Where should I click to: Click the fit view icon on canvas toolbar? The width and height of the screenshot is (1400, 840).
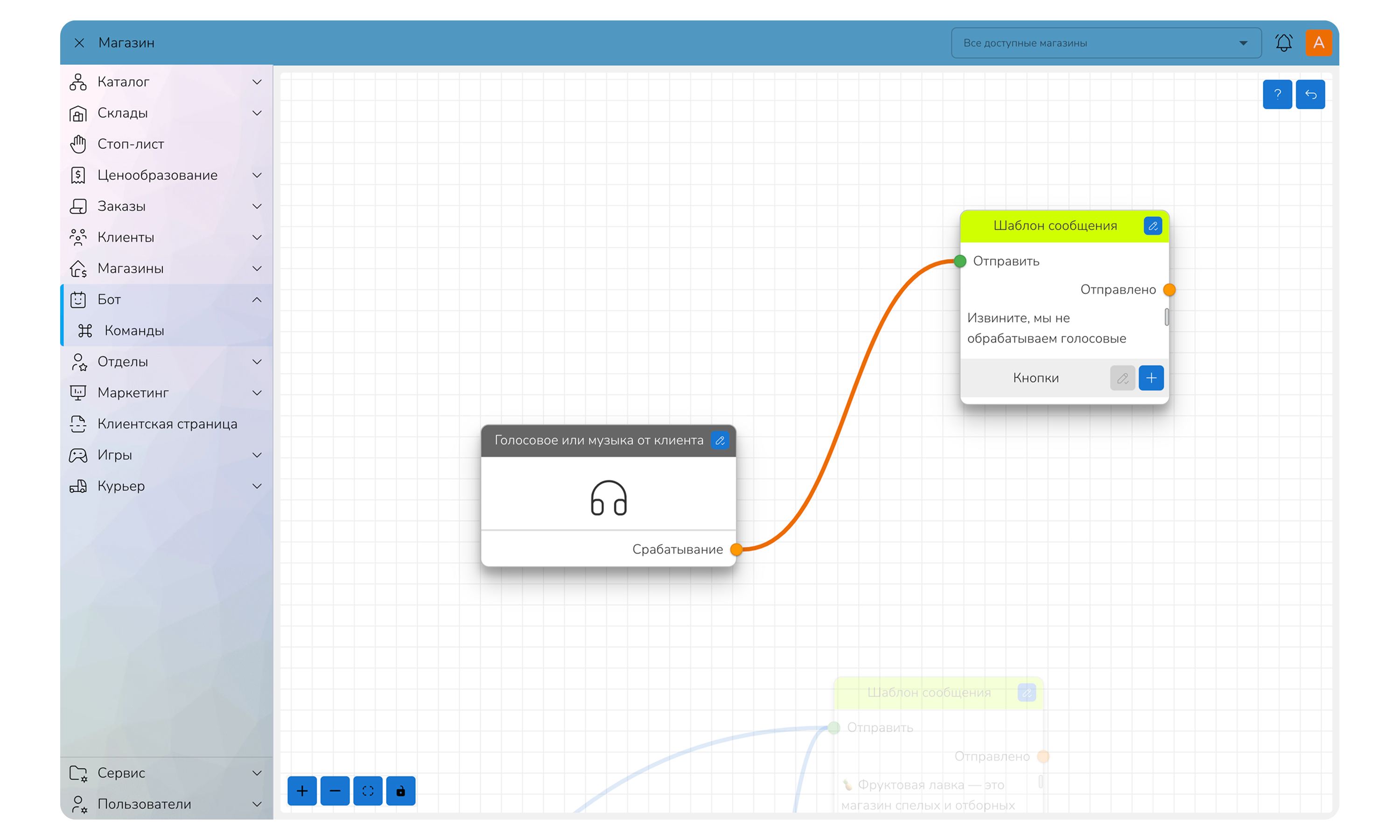[368, 791]
